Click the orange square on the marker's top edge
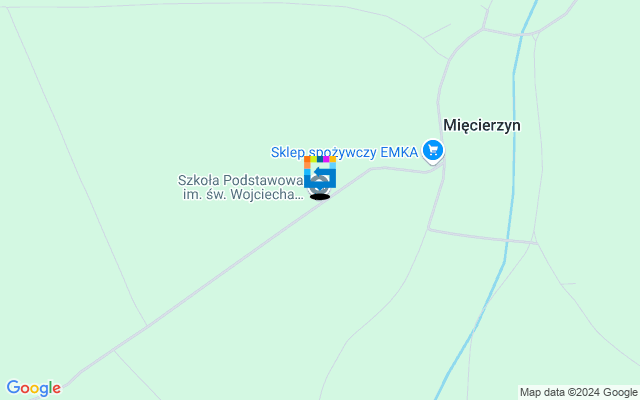 (307, 159)
